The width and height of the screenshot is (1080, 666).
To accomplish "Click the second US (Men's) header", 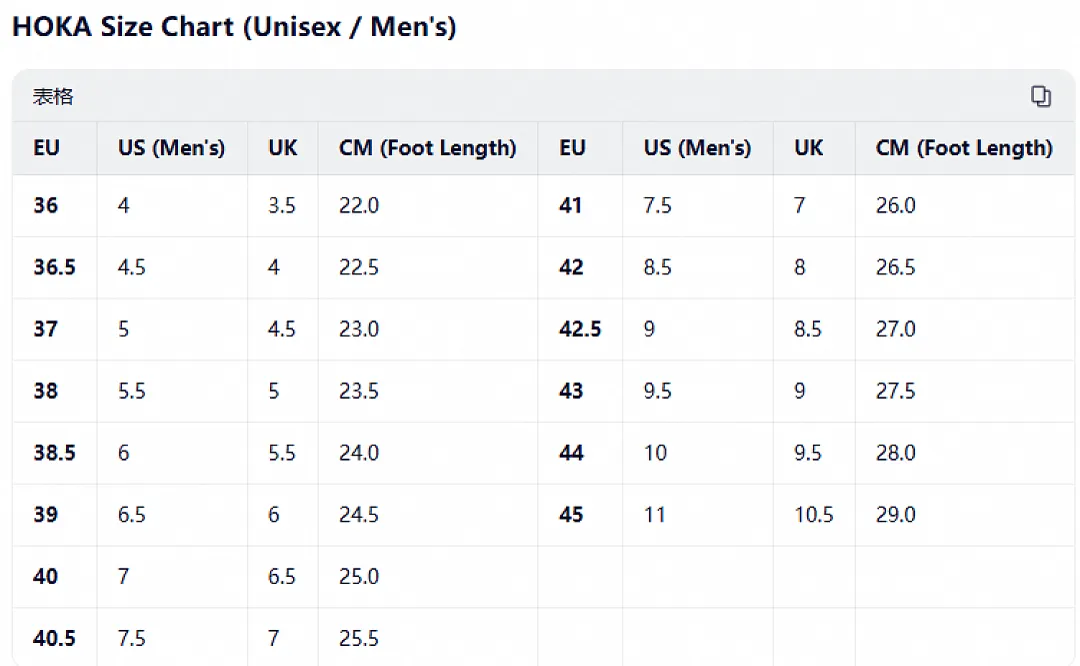I will pyautogui.click(x=697, y=147).
